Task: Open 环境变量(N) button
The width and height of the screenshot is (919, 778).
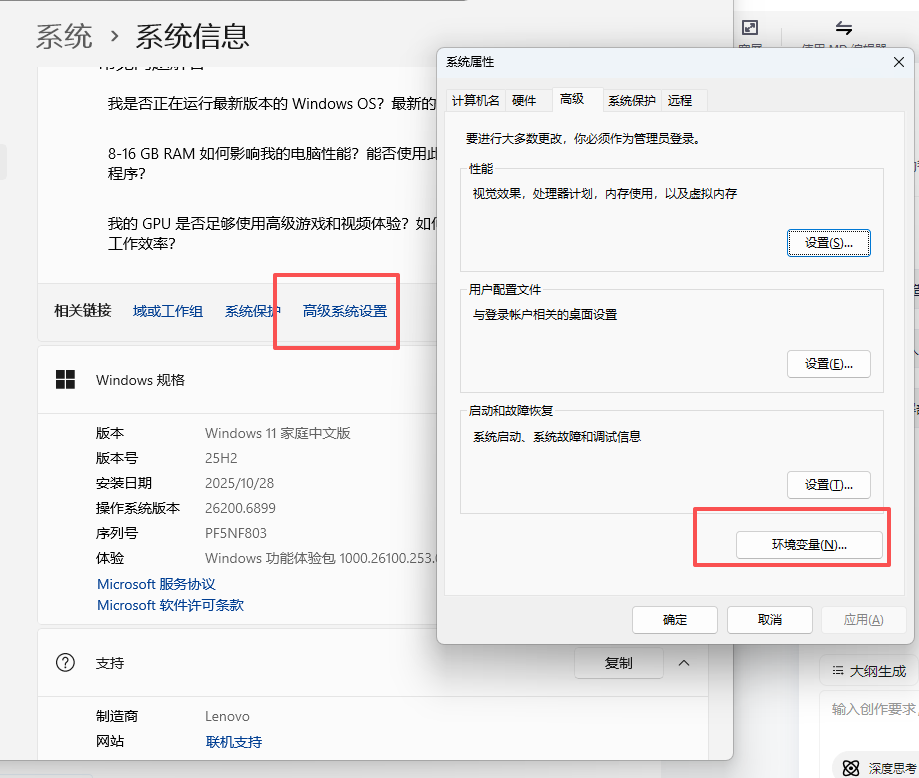Action: [808, 545]
